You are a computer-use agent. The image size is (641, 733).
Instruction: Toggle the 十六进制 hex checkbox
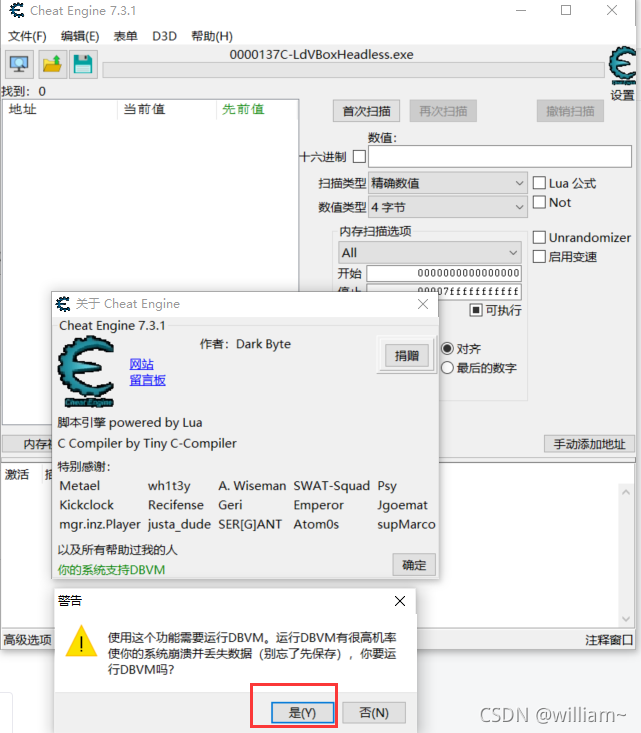[x=359, y=157]
